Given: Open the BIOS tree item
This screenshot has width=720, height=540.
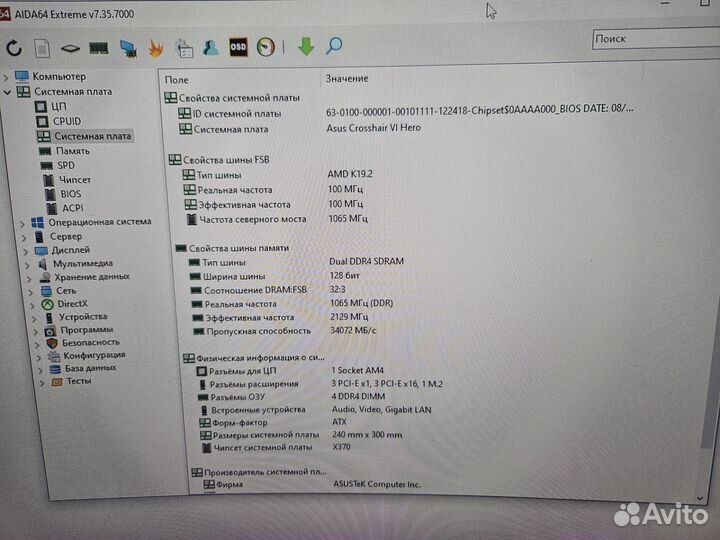Looking at the screenshot, I should tap(71, 194).
